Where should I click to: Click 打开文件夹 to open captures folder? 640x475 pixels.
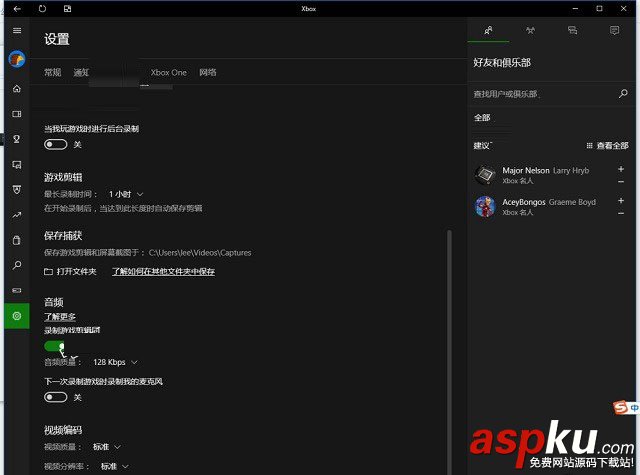coord(70,271)
